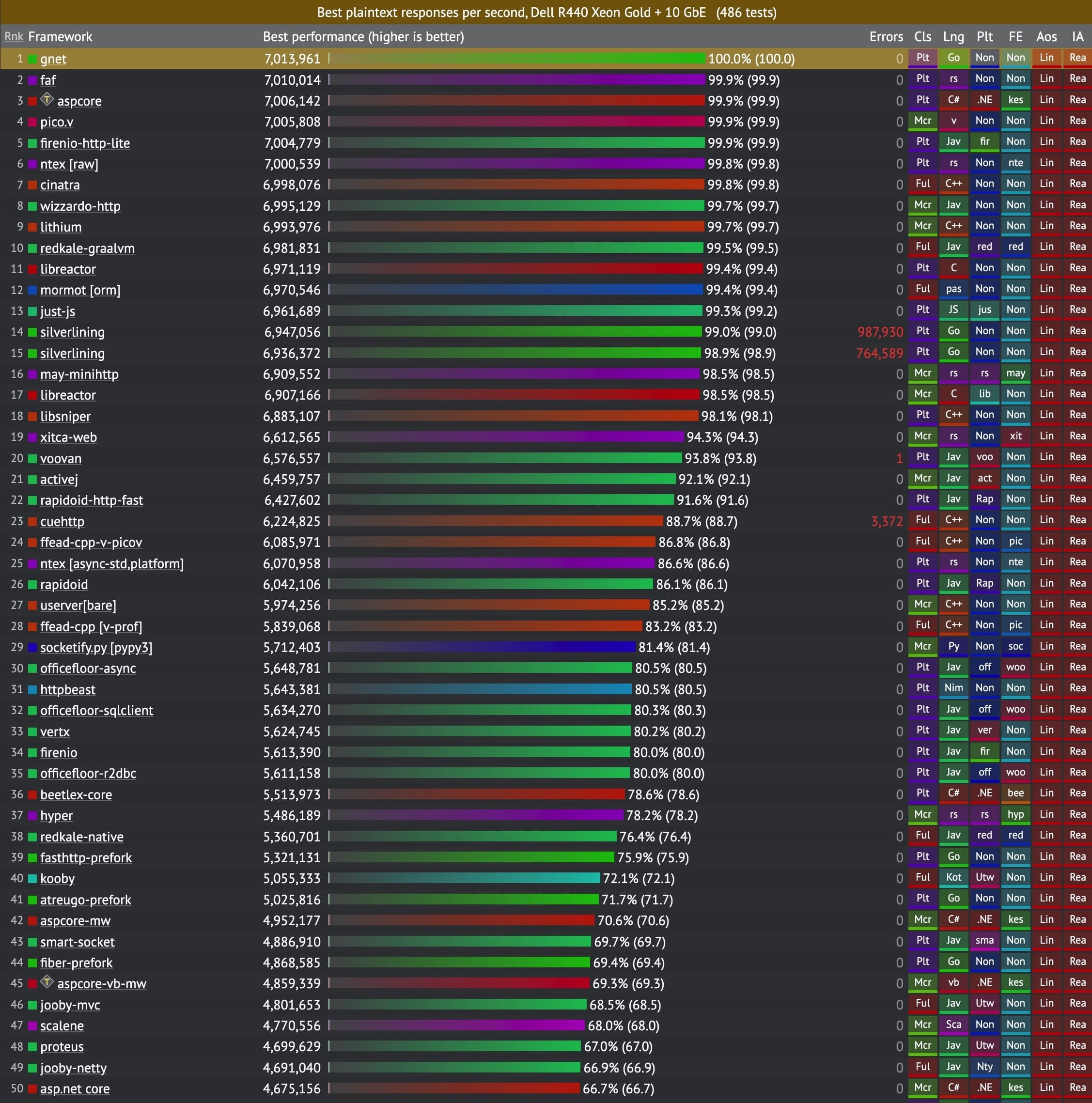Click the Sca language cell for scalene
1092x1103 pixels.
pyautogui.click(x=953, y=1024)
